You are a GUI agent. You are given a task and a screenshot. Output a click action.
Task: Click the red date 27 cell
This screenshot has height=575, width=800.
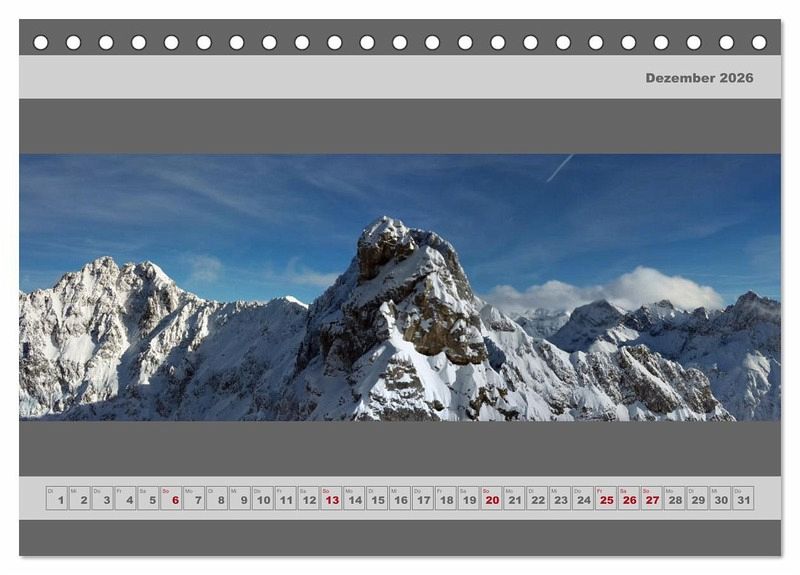pos(651,498)
